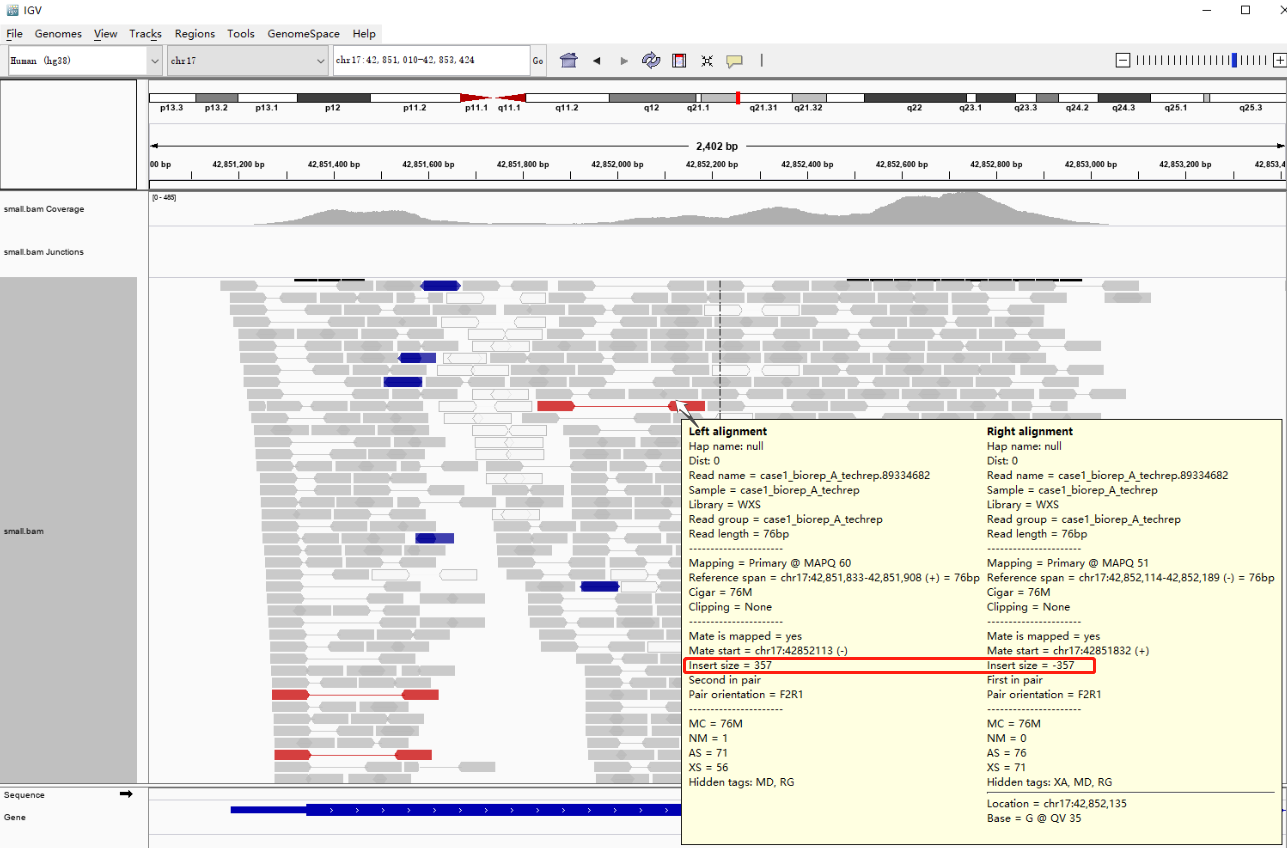1287x848 pixels.
Task: Click the q24.3 cytoband
Action: 1124,98
